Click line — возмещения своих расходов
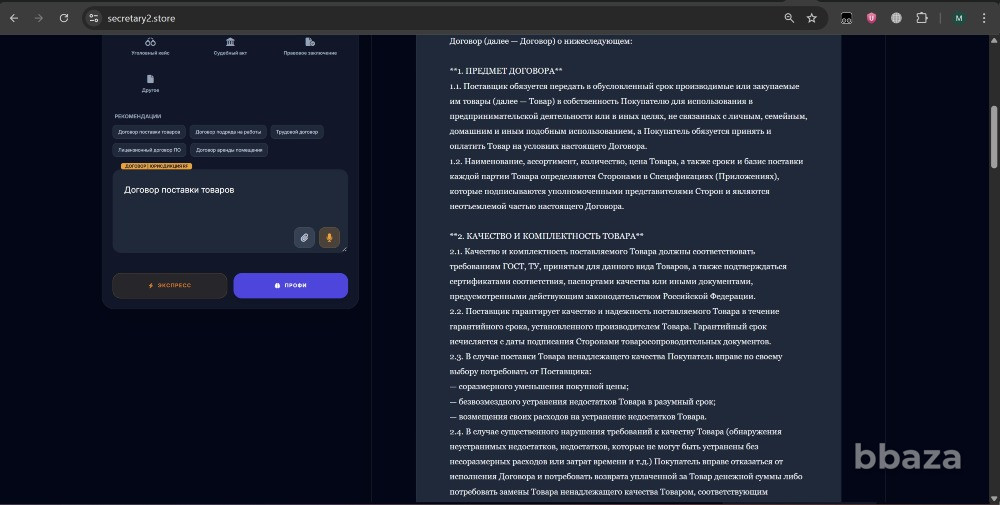The image size is (1000, 505). coord(578,417)
